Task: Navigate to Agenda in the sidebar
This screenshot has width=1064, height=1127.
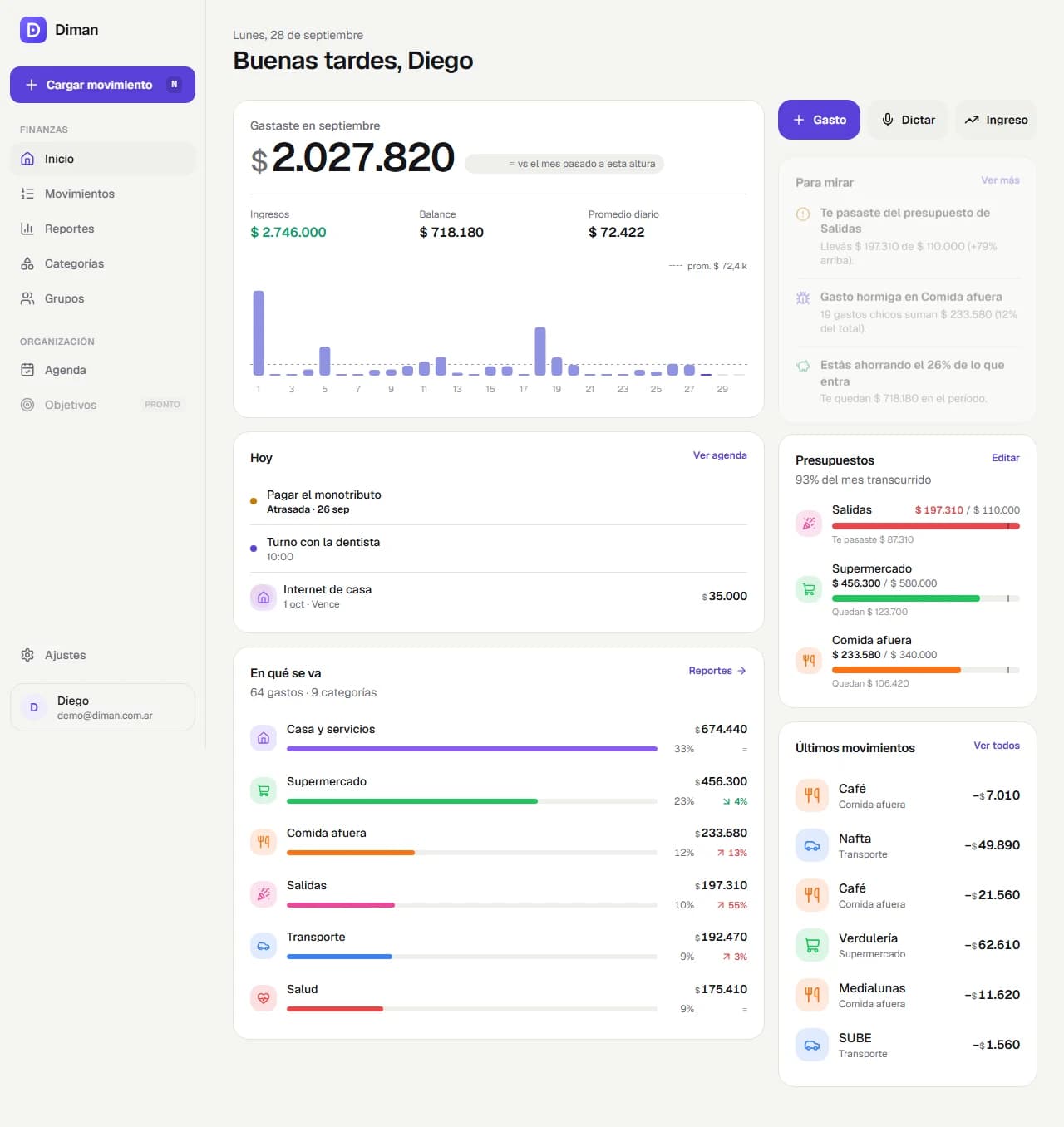Action: [x=103, y=370]
